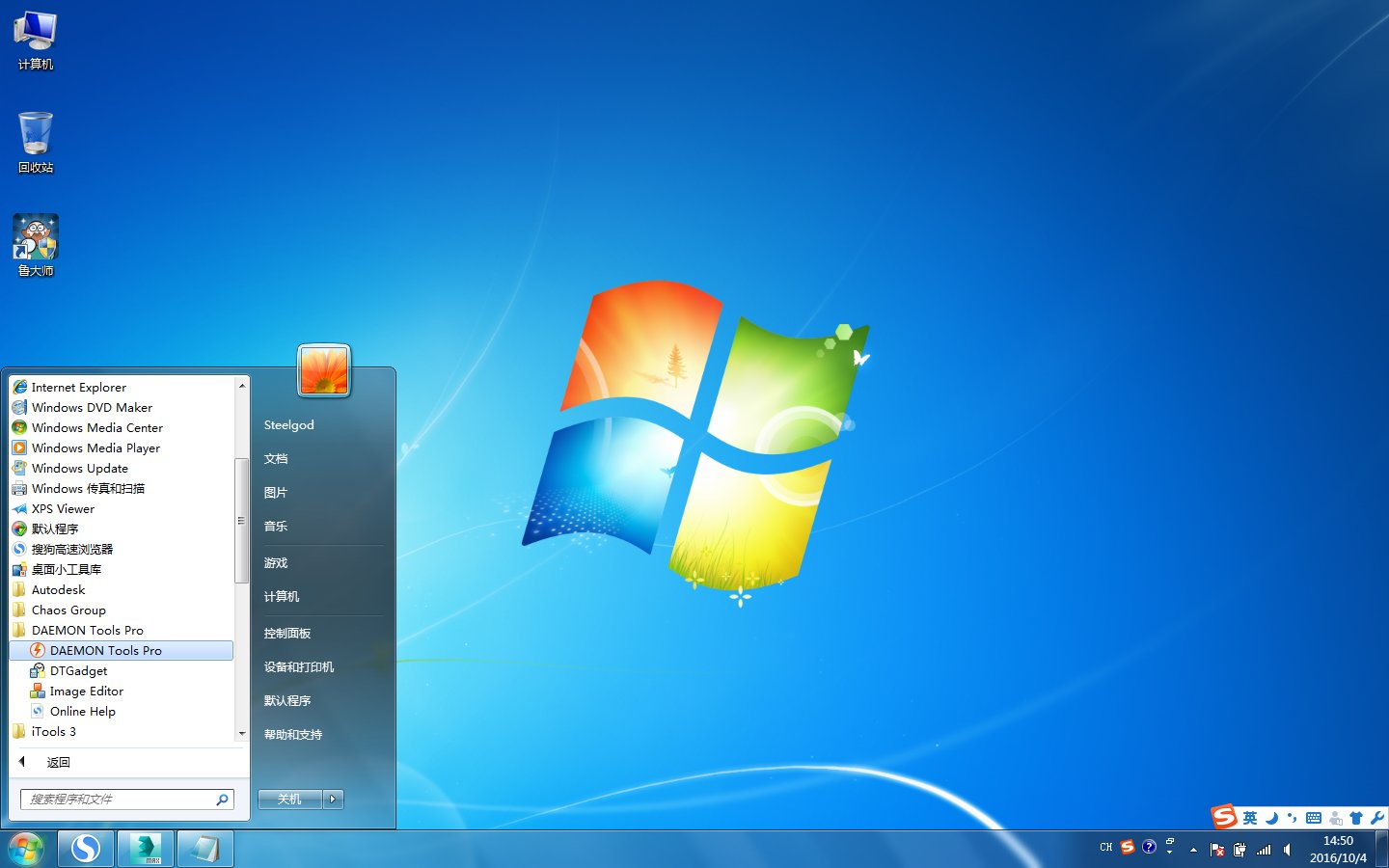Screen dimensions: 1389x868
Task: Expand the iTools 3 folder
Action: click(x=53, y=731)
